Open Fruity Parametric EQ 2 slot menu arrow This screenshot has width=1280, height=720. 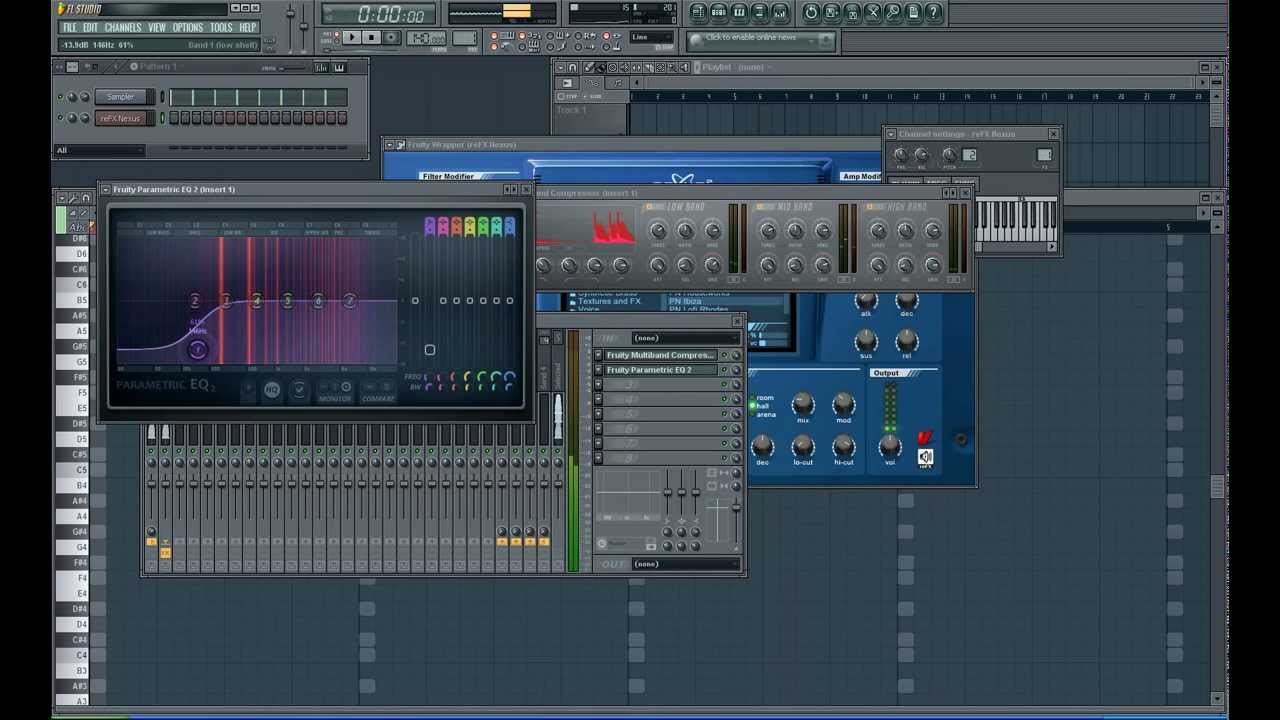[x=599, y=370]
